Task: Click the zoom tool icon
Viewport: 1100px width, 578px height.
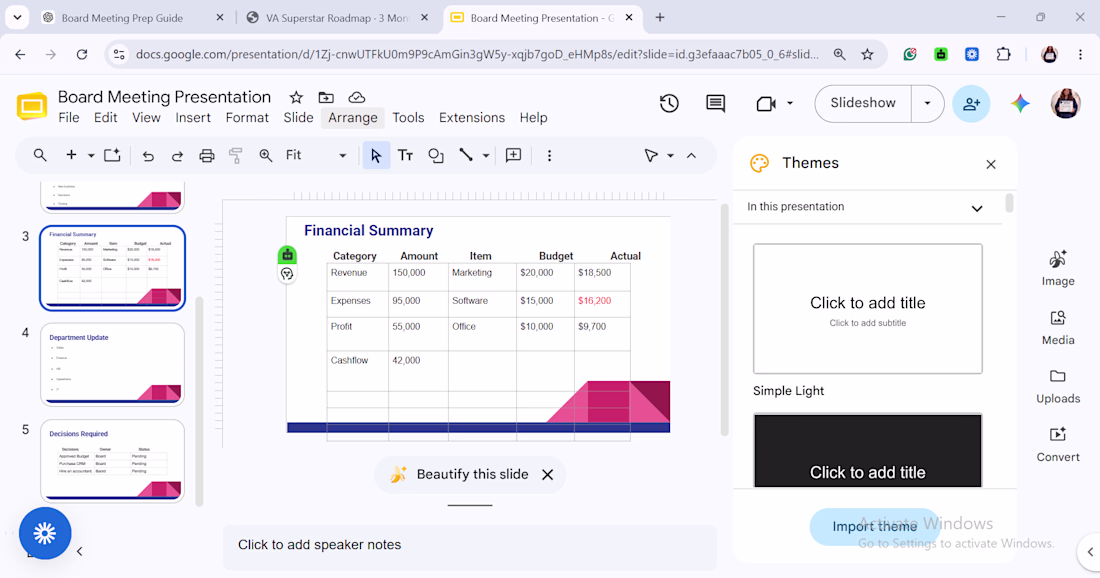Action: tap(266, 156)
